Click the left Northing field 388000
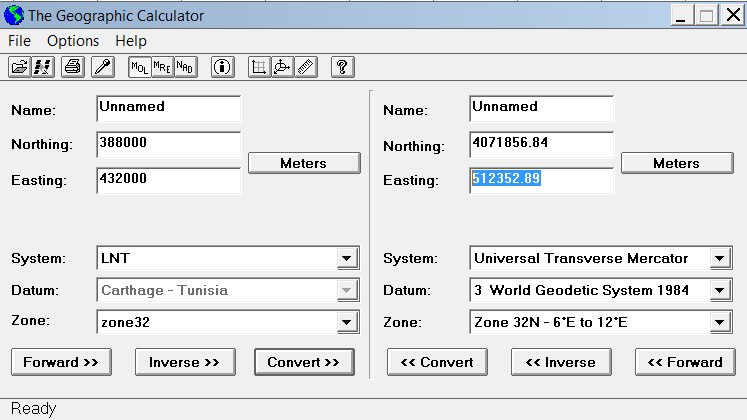 pyautogui.click(x=169, y=144)
